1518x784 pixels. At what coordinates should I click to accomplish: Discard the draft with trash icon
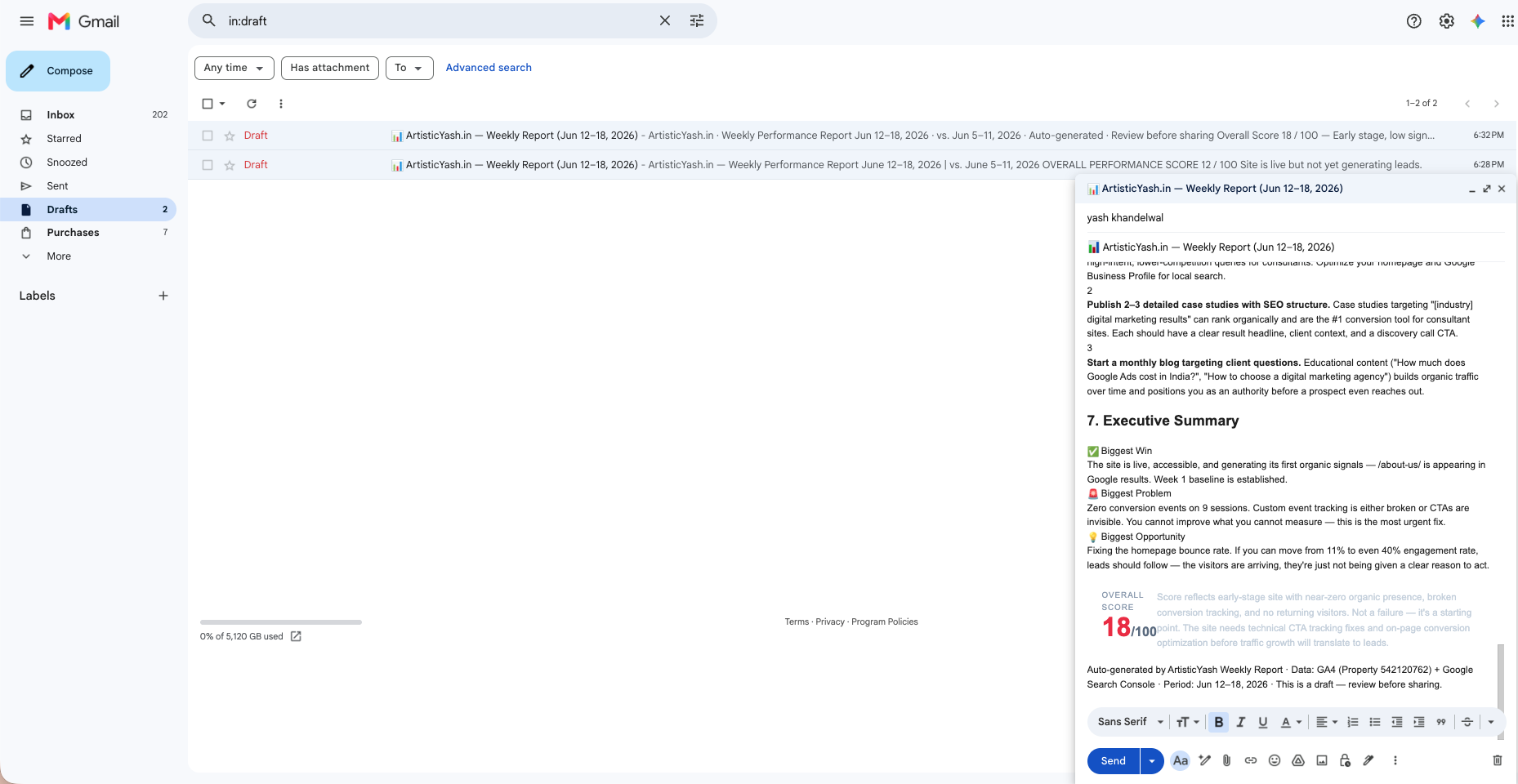(1498, 760)
